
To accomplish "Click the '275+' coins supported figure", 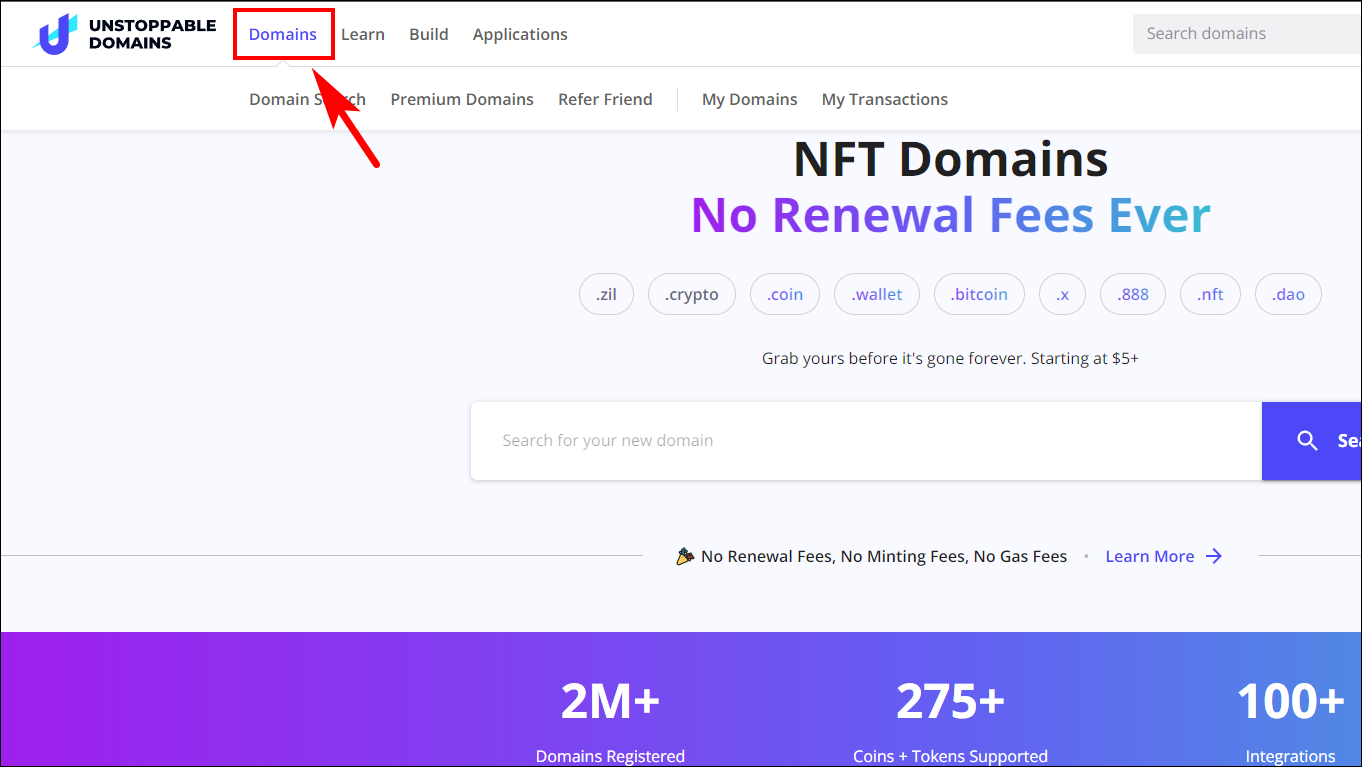I will [x=950, y=701].
